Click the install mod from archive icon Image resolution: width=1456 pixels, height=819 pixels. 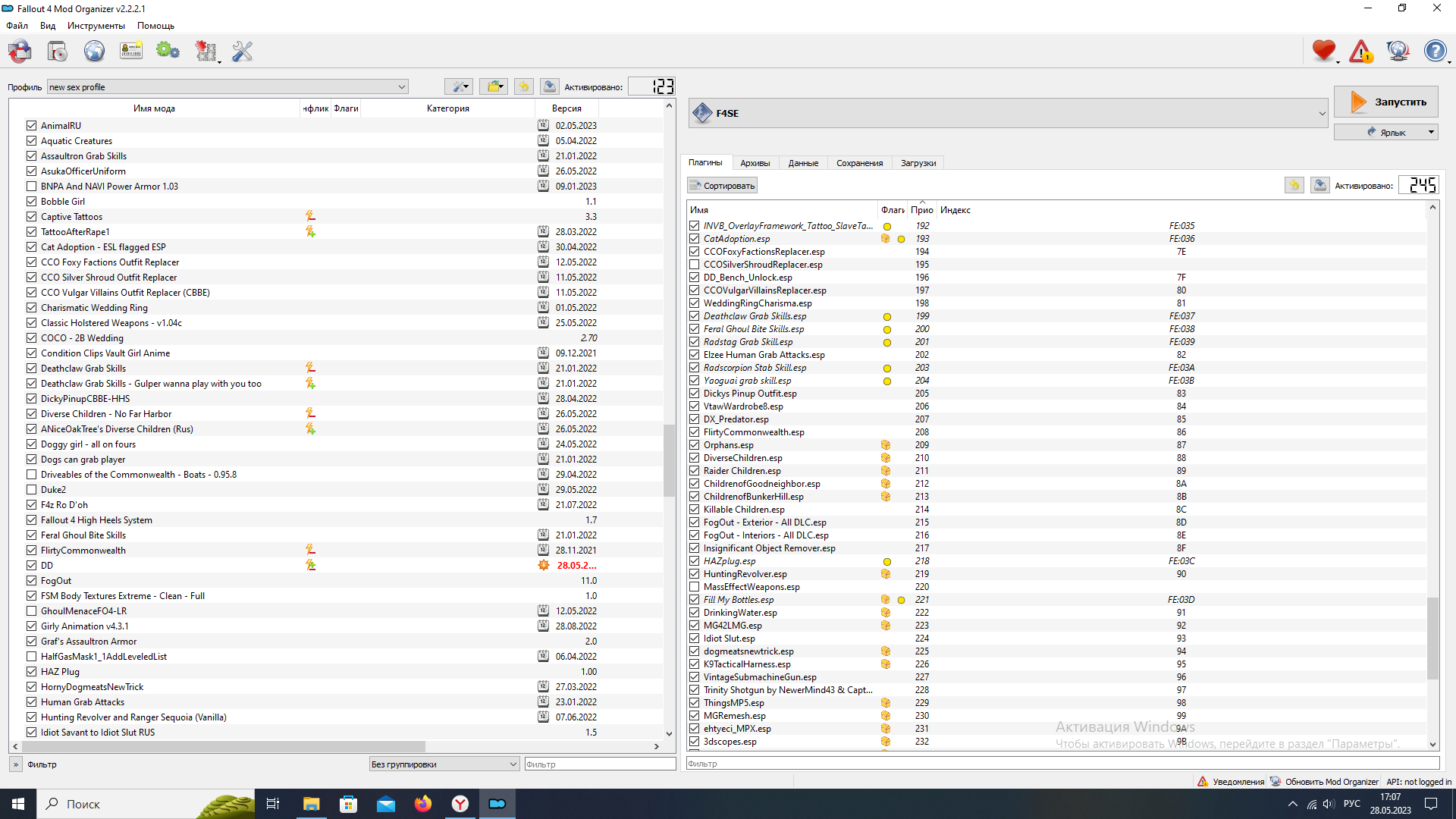click(x=57, y=52)
